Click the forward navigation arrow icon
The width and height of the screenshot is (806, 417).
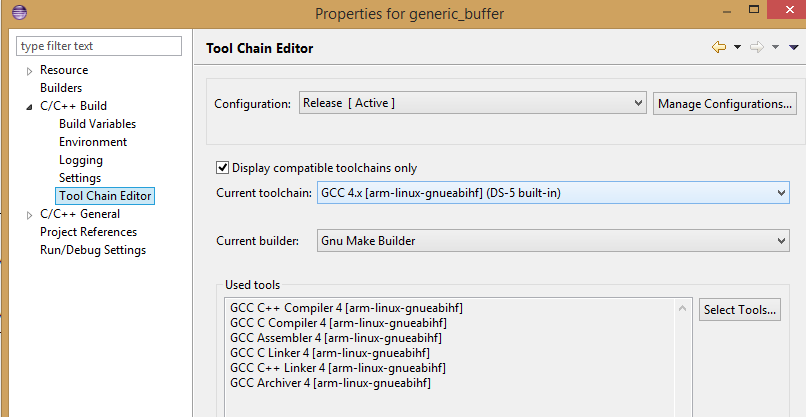click(x=757, y=47)
